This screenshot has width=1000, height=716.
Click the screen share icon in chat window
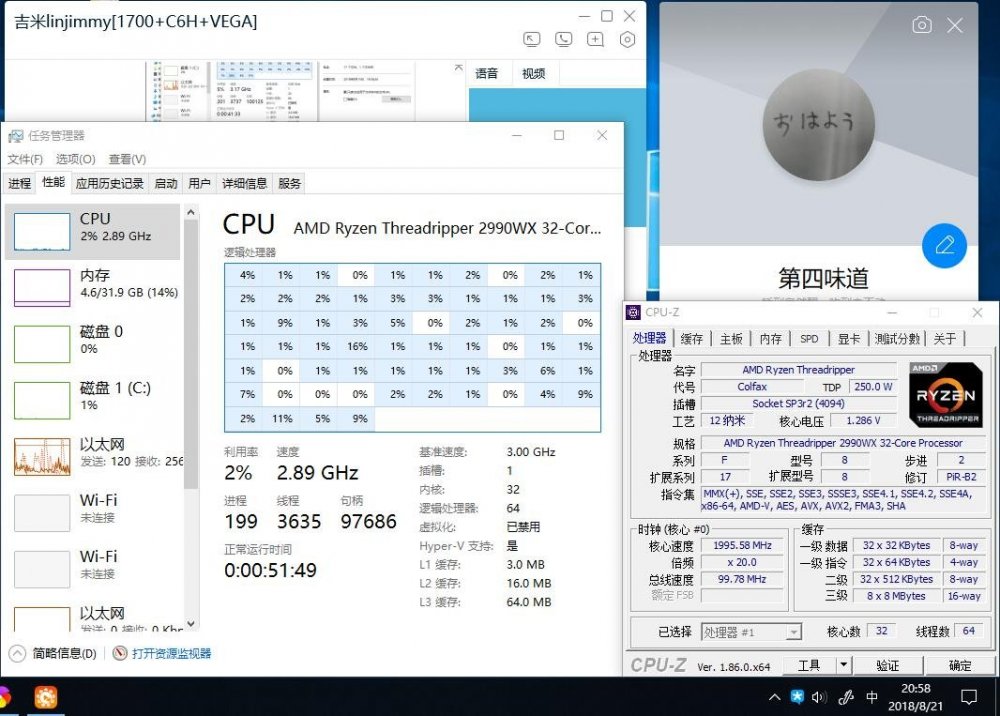531,40
